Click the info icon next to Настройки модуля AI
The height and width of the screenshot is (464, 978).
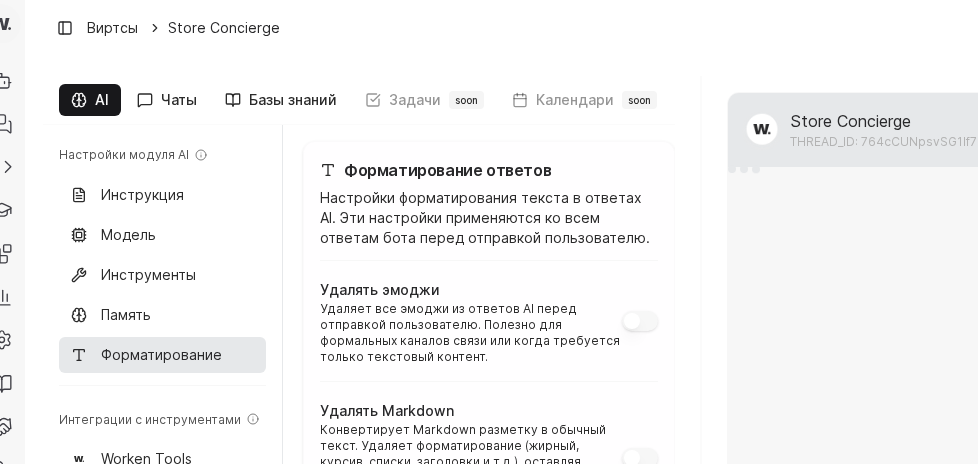pyautogui.click(x=201, y=155)
